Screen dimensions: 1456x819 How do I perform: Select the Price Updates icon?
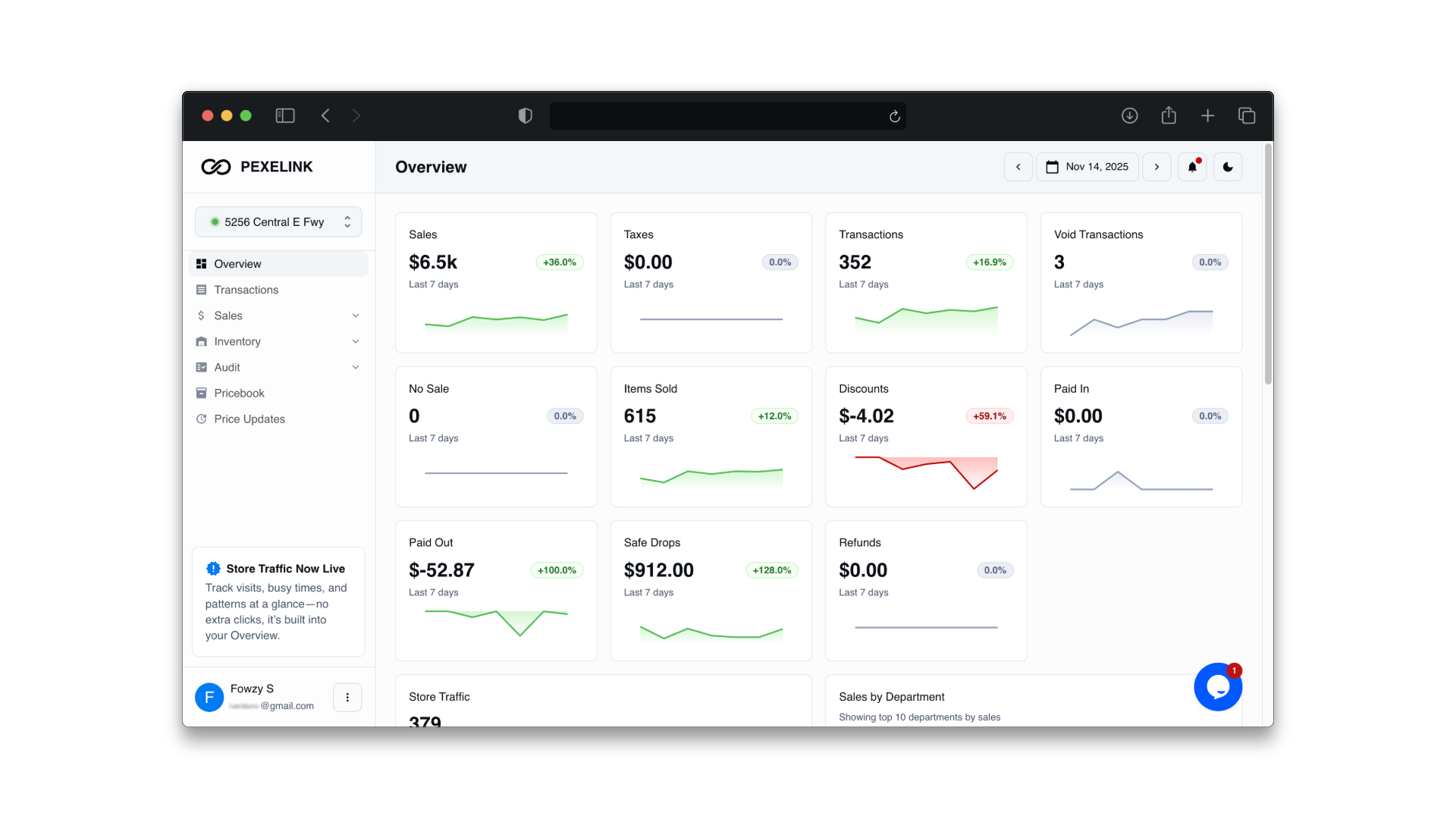pos(202,419)
